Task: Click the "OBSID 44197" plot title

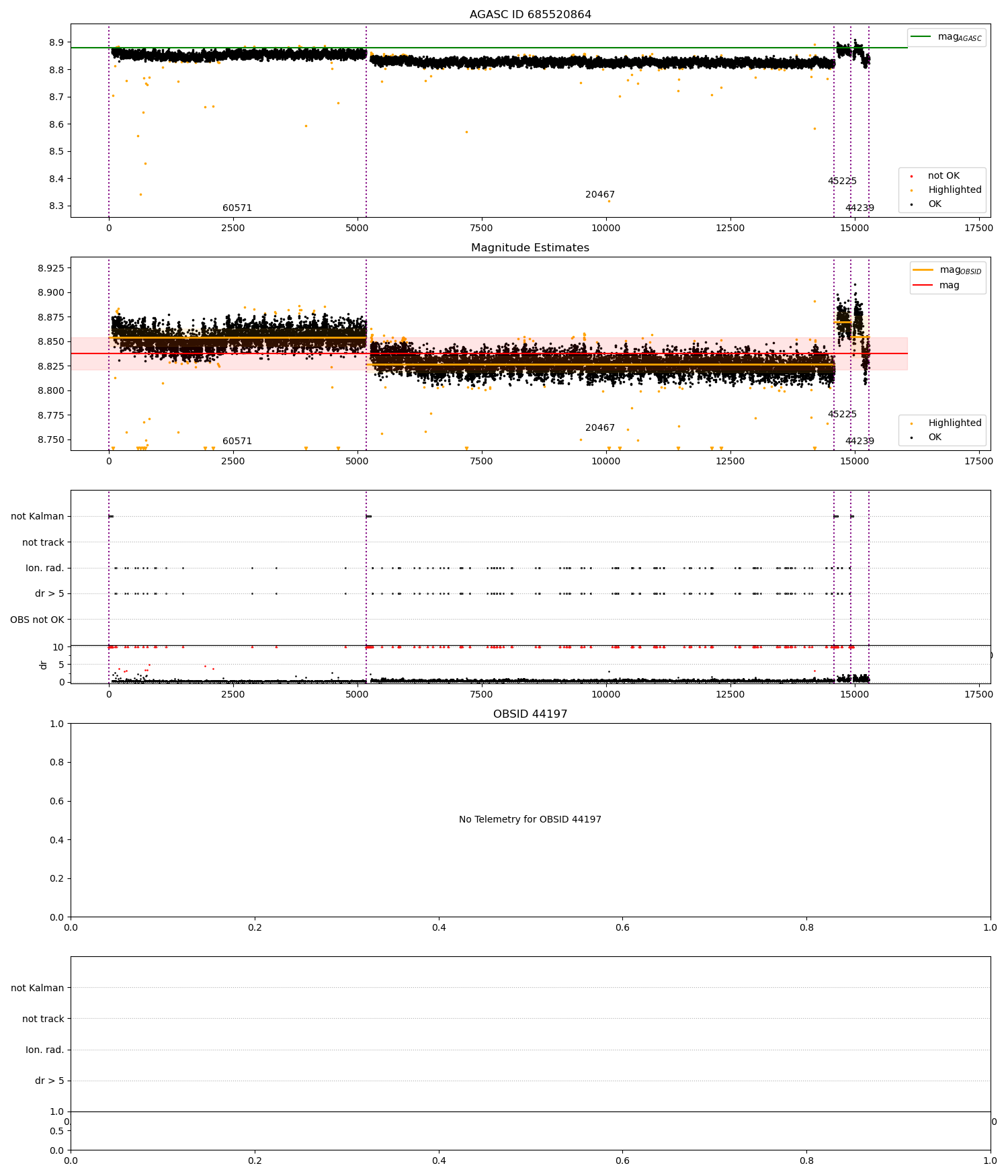Action: [x=530, y=714]
